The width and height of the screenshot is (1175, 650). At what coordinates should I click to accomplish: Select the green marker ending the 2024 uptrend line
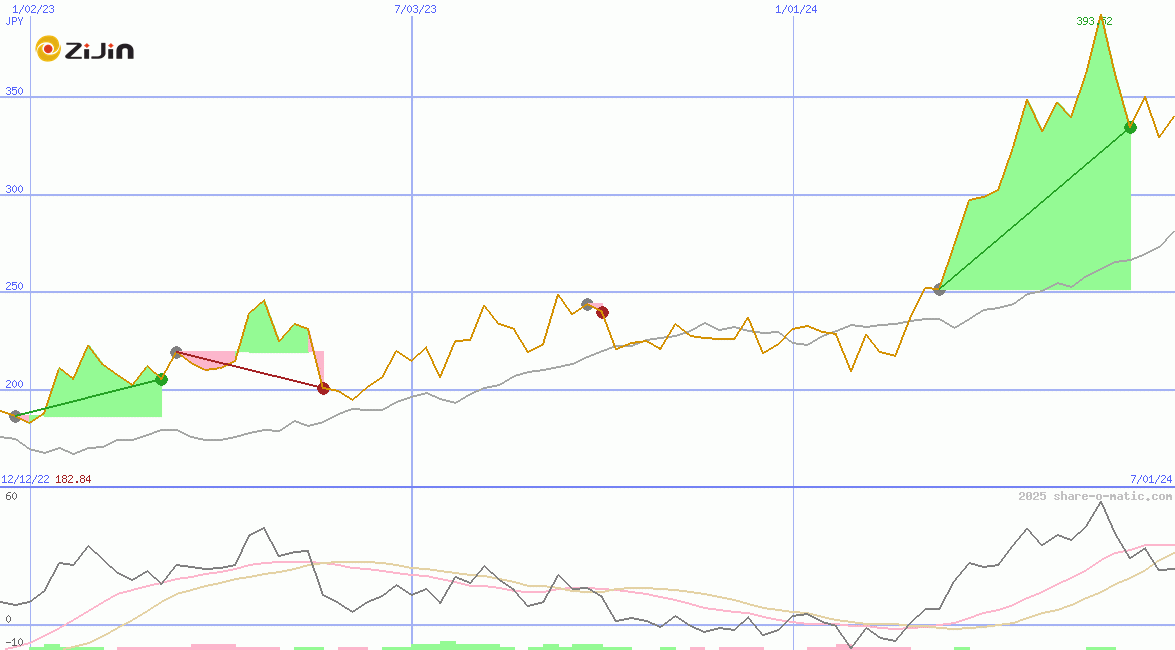[1130, 128]
